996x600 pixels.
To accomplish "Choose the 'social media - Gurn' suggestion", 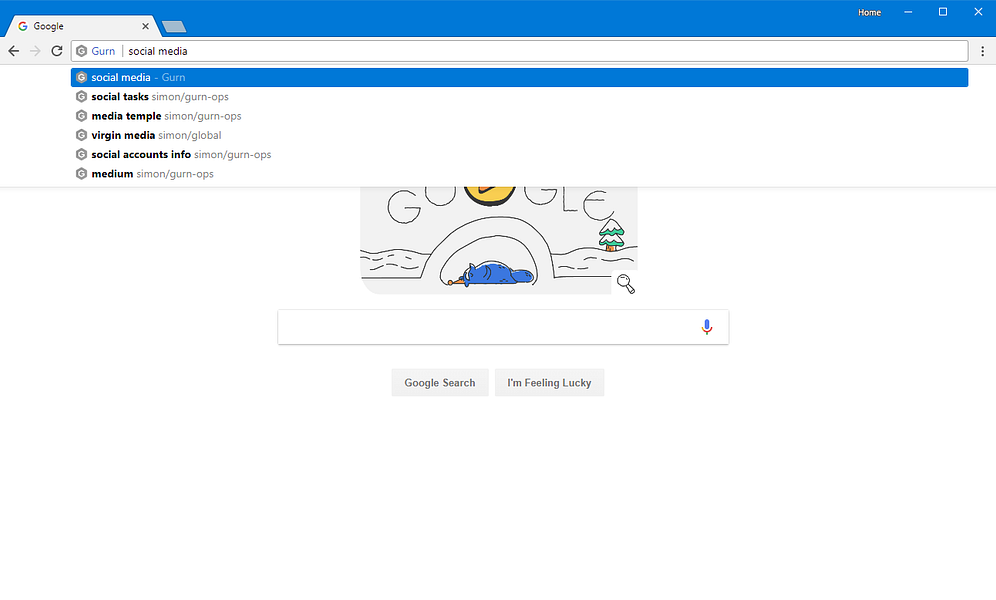I will (519, 77).
